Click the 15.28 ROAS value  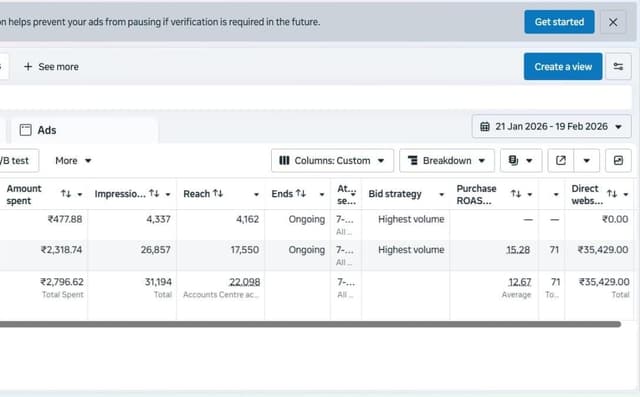[518, 250]
